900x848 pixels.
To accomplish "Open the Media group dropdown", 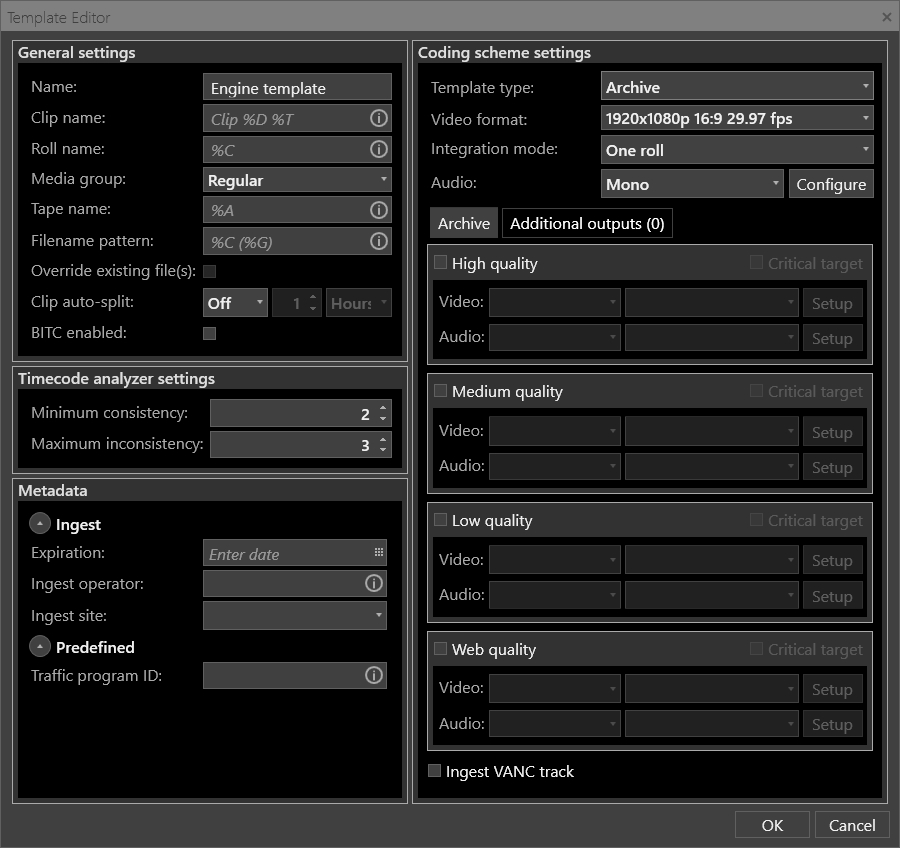I will [297, 180].
